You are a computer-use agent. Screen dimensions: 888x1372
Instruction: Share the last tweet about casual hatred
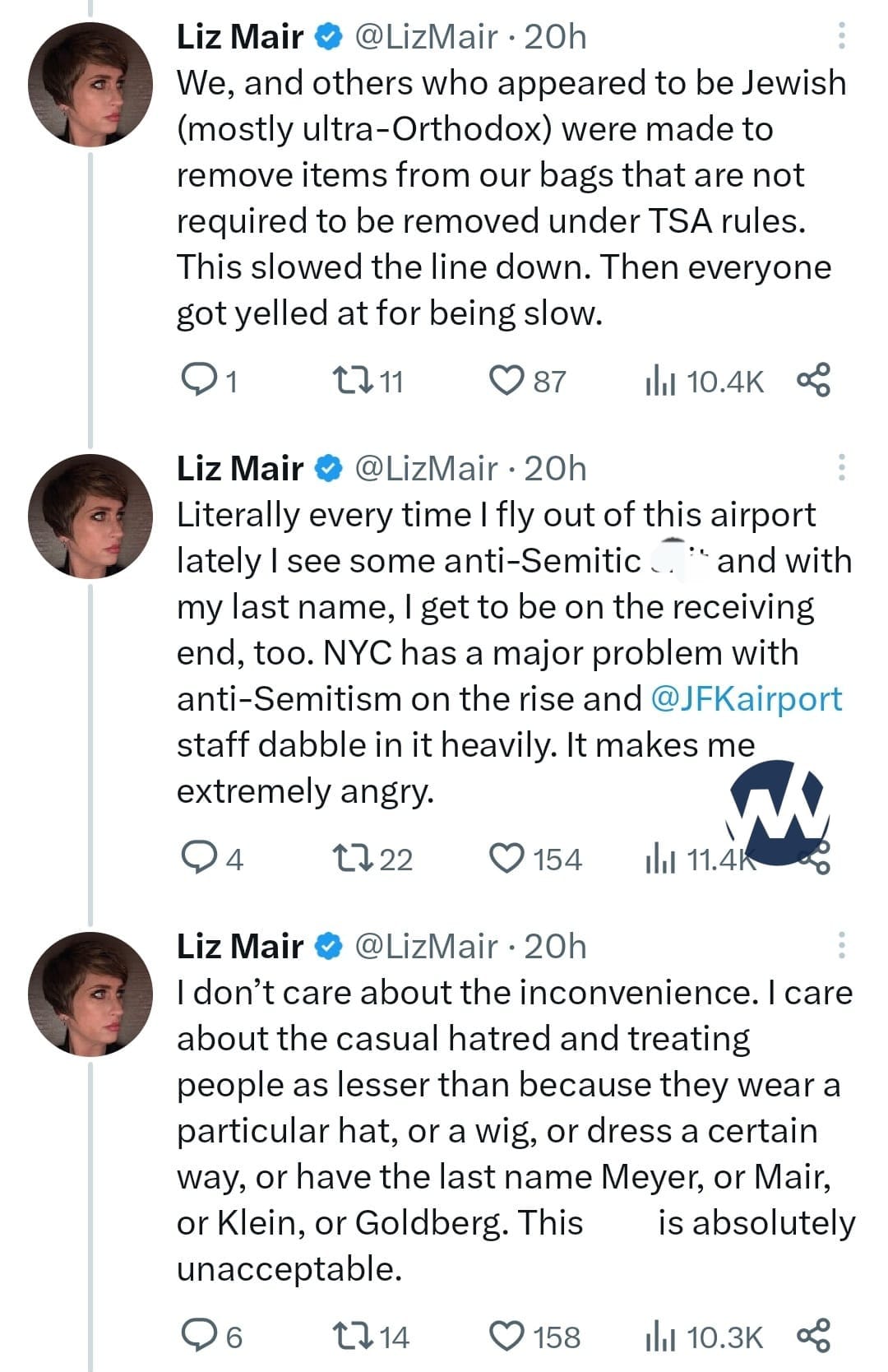click(x=814, y=1337)
